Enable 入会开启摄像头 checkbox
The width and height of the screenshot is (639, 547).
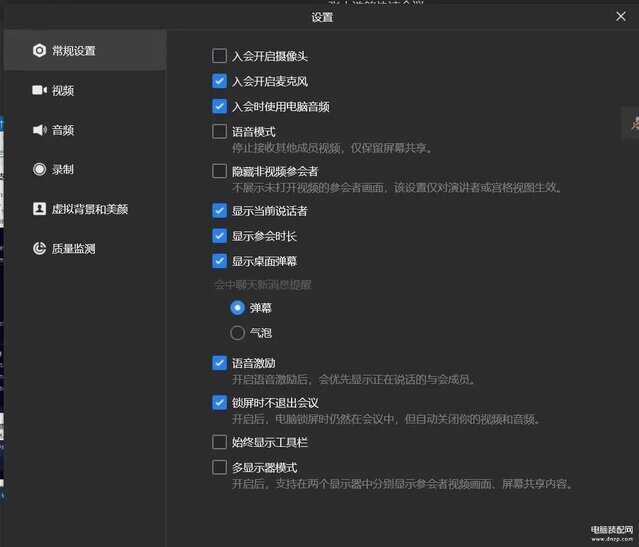(x=219, y=56)
